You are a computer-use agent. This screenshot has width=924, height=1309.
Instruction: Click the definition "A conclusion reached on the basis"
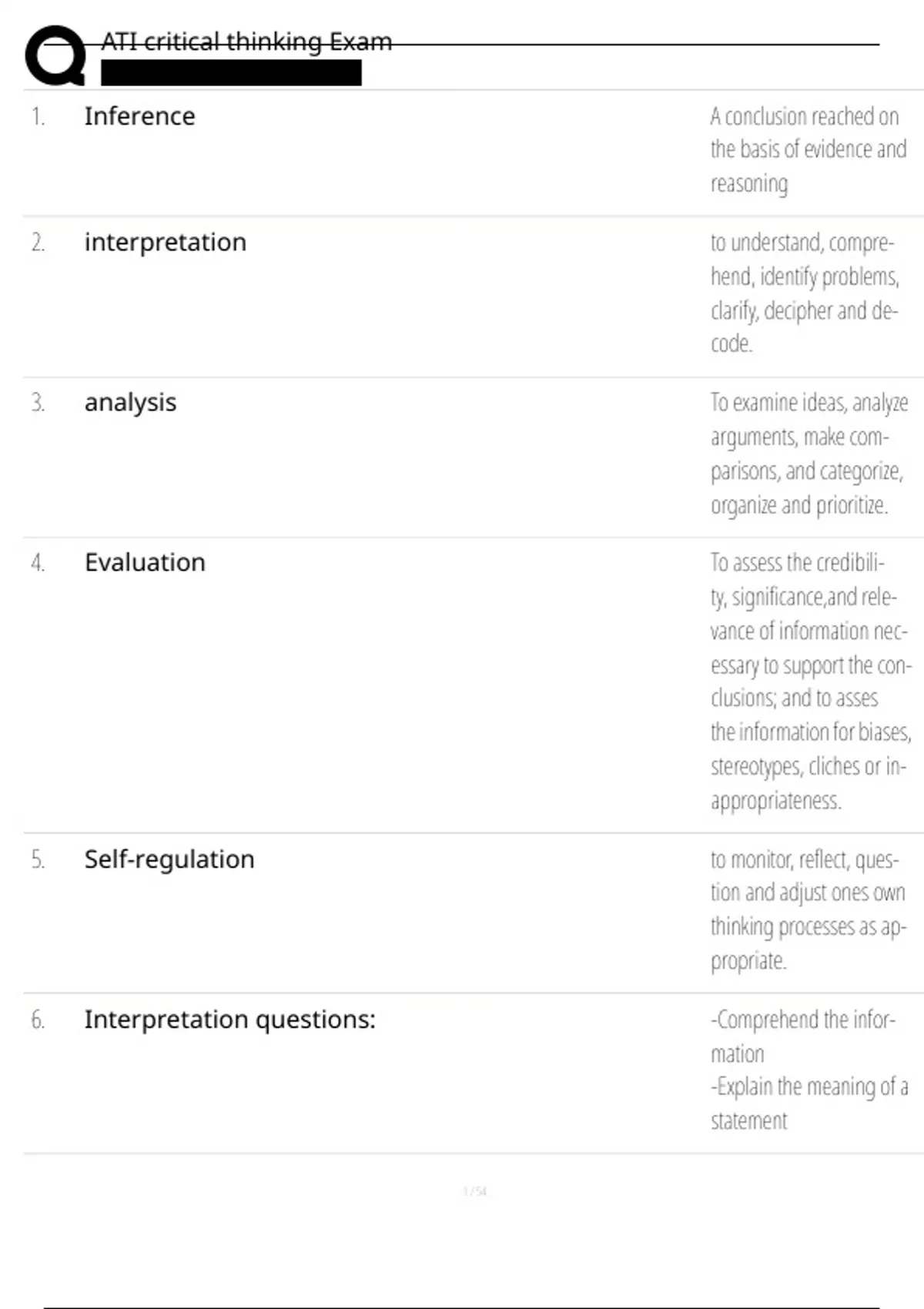[807, 149]
